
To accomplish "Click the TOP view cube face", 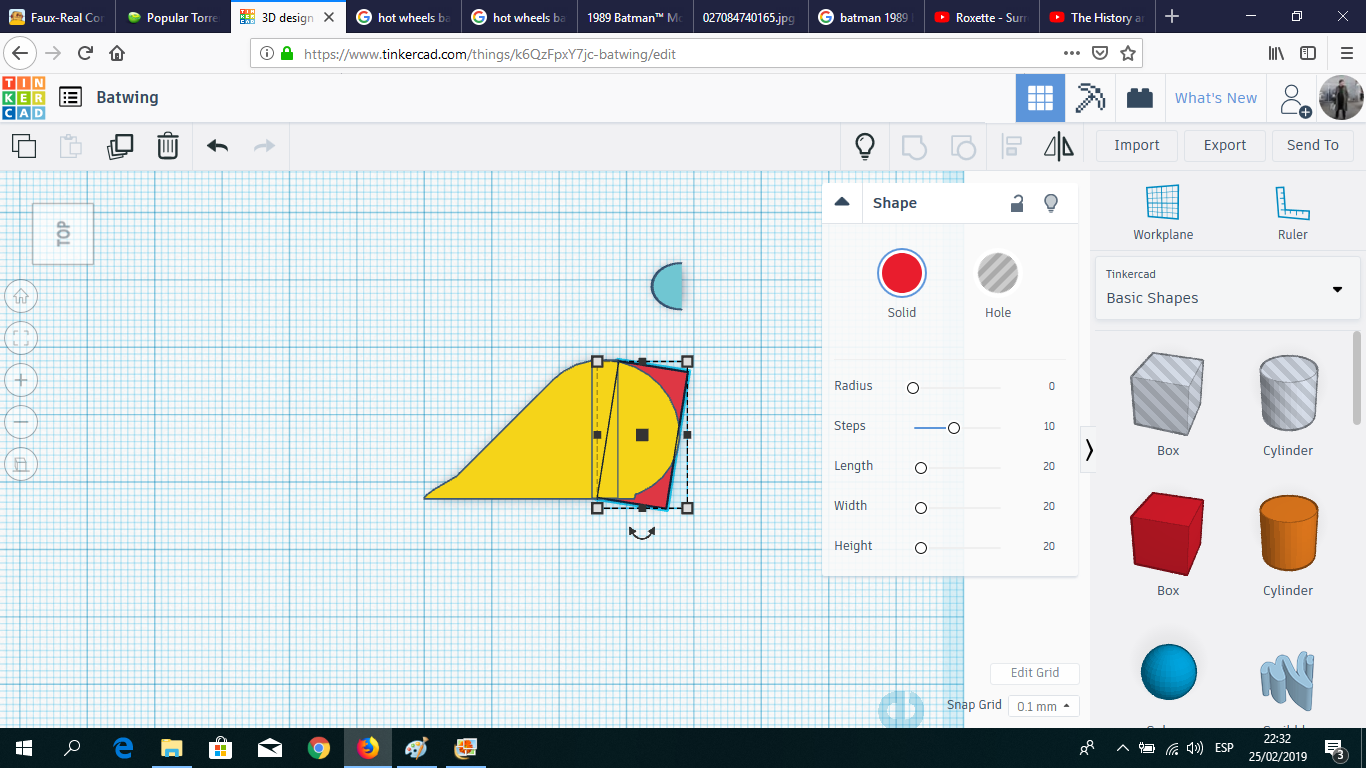I will pos(63,234).
